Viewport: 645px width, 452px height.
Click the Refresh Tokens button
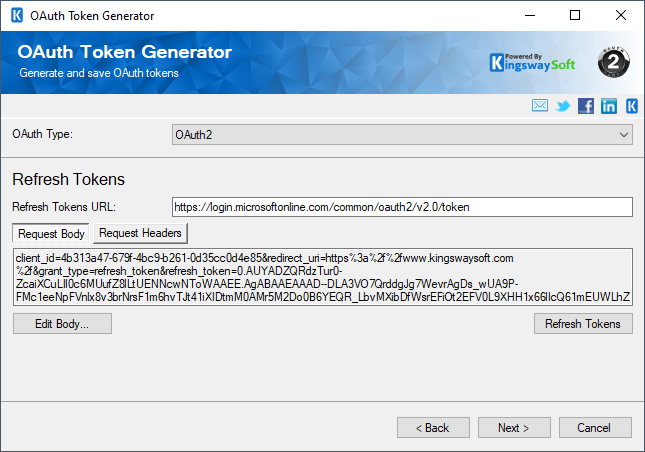(x=583, y=324)
